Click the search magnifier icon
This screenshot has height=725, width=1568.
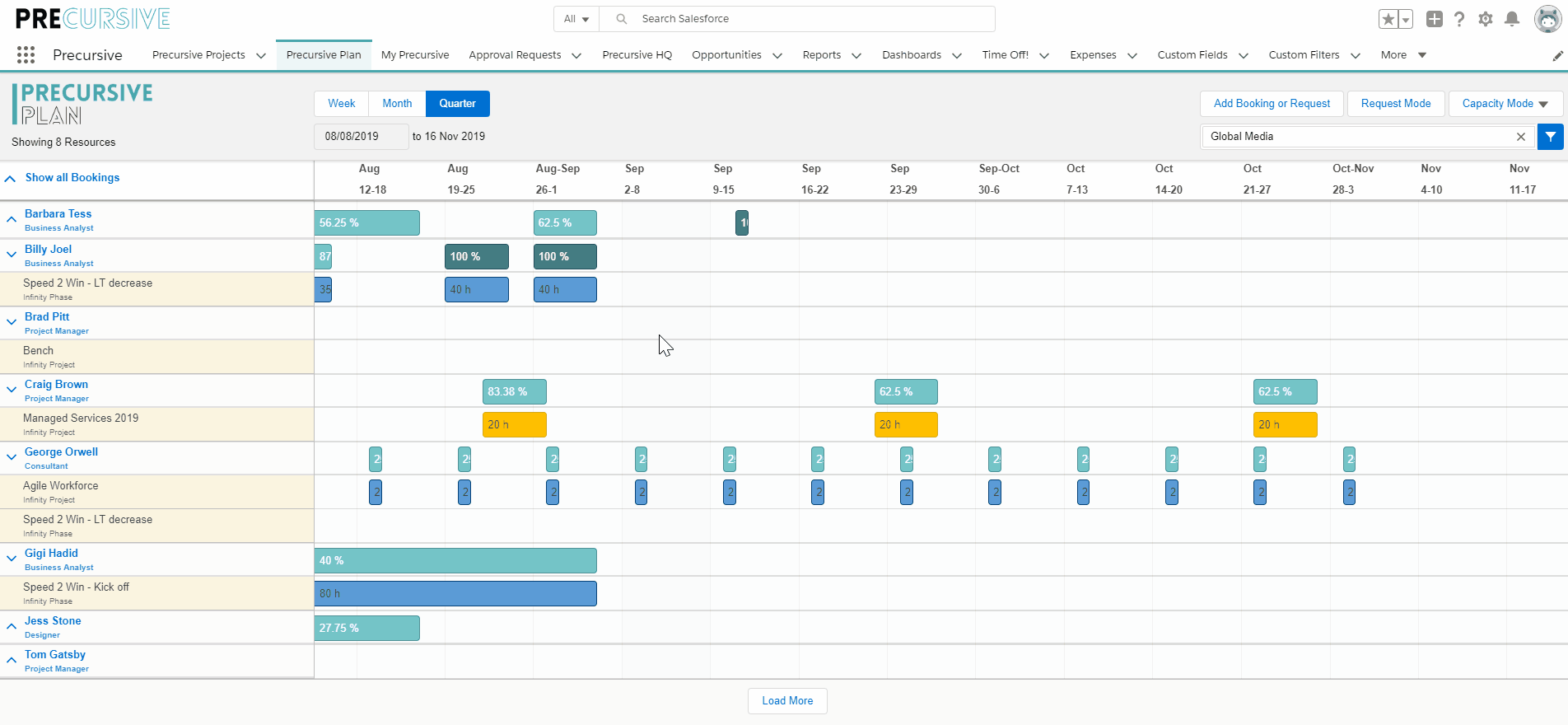pyautogui.click(x=622, y=19)
